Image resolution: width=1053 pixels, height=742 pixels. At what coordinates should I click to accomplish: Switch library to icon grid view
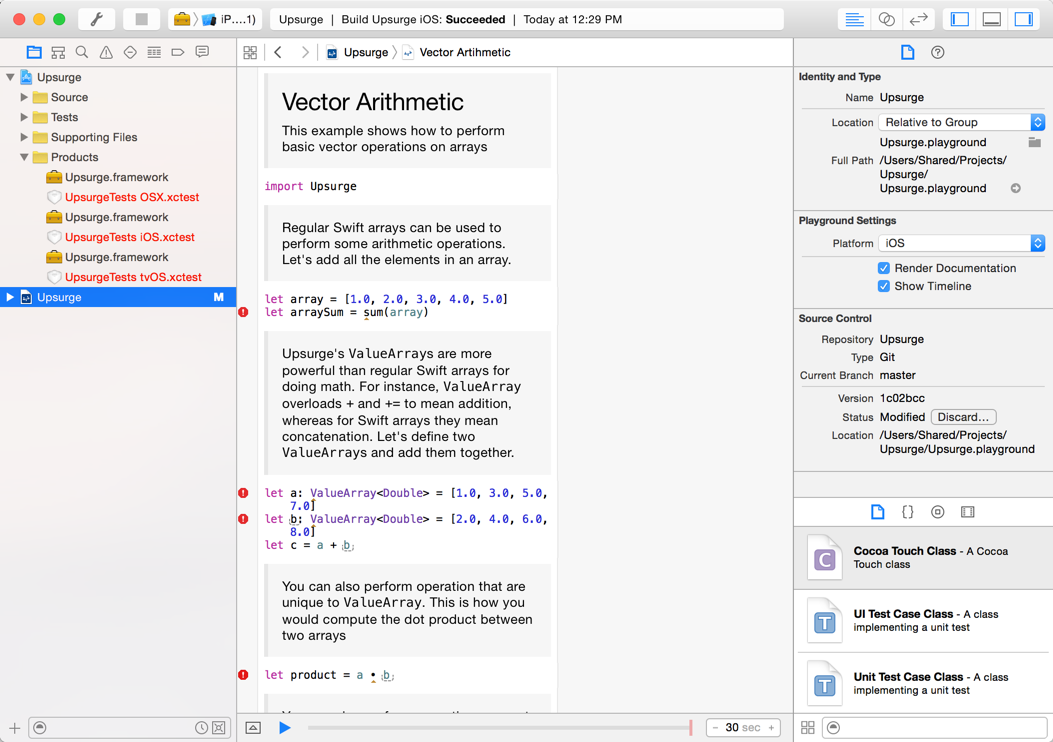(x=808, y=727)
